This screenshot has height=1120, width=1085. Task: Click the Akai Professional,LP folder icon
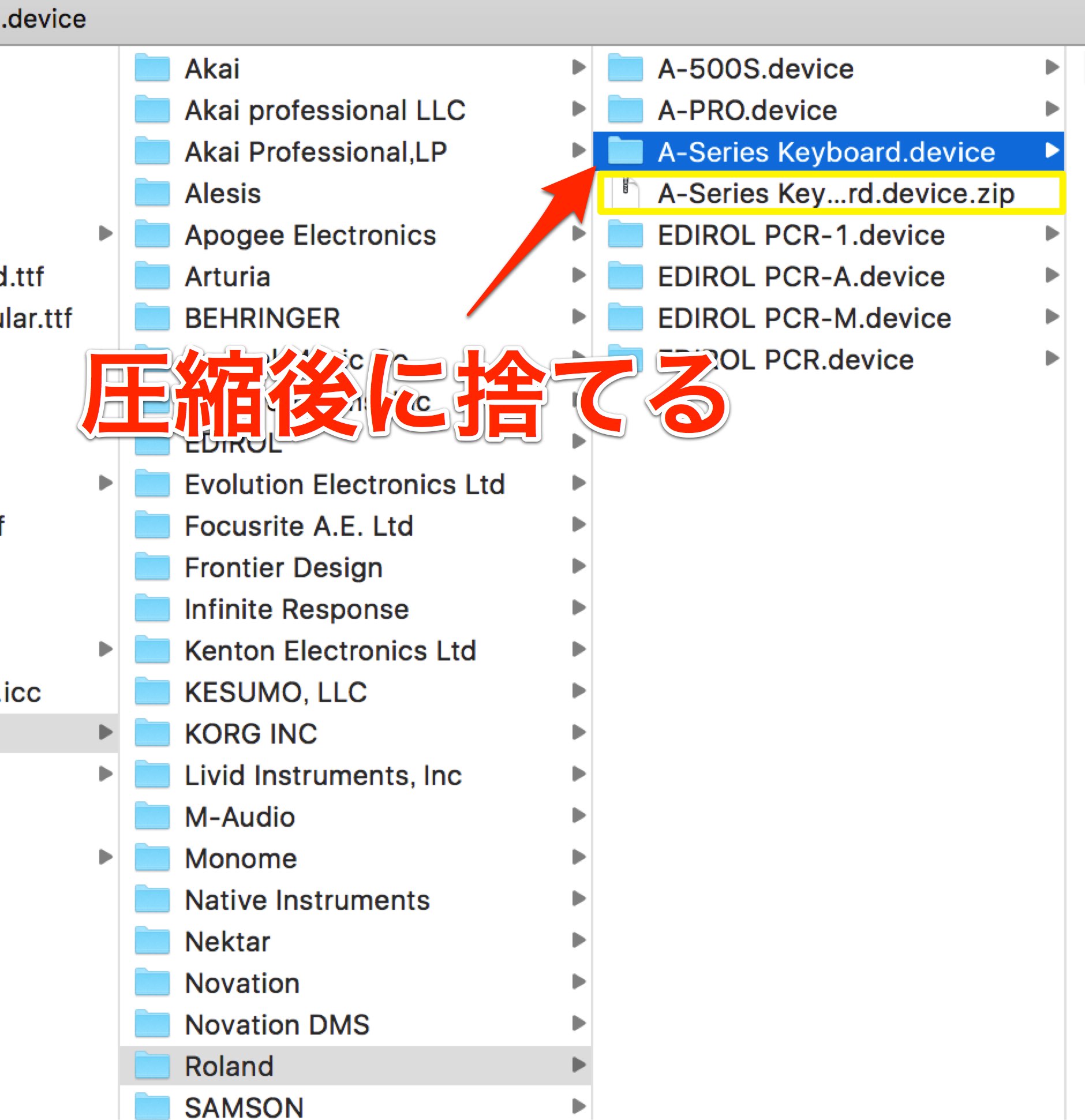pyautogui.click(x=152, y=151)
